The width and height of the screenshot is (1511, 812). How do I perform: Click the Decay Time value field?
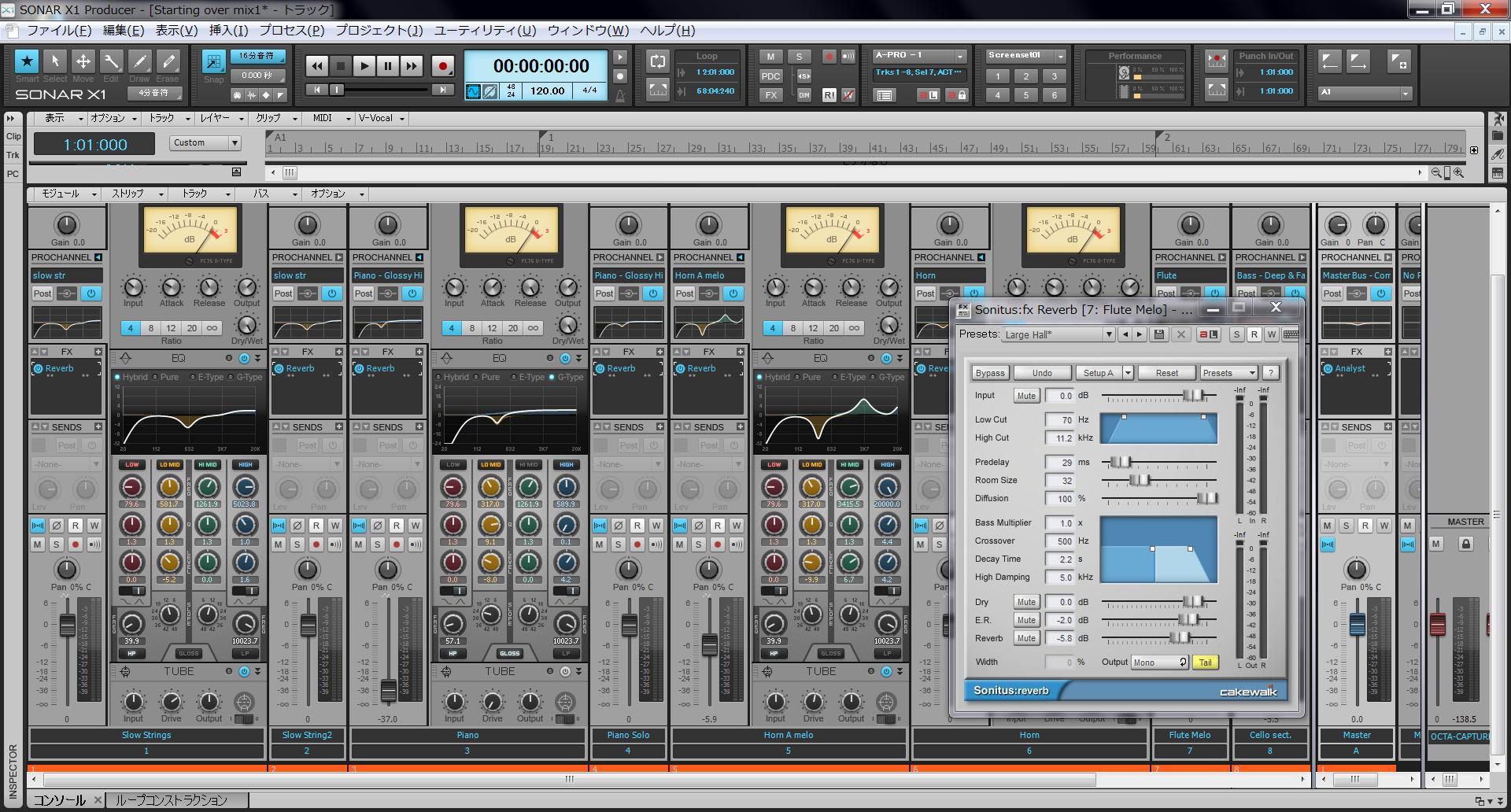tap(1059, 559)
